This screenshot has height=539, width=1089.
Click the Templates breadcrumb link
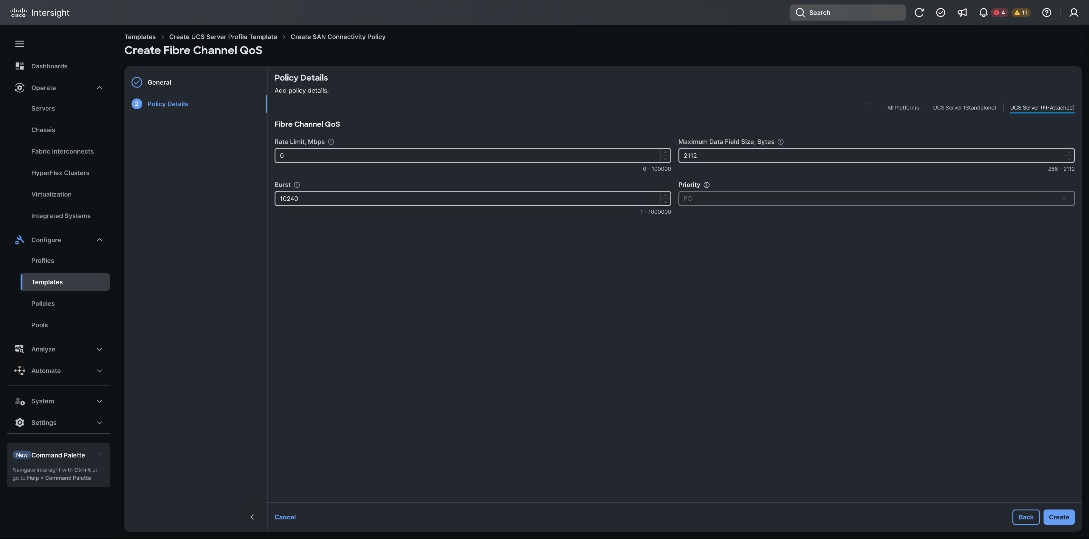click(140, 37)
